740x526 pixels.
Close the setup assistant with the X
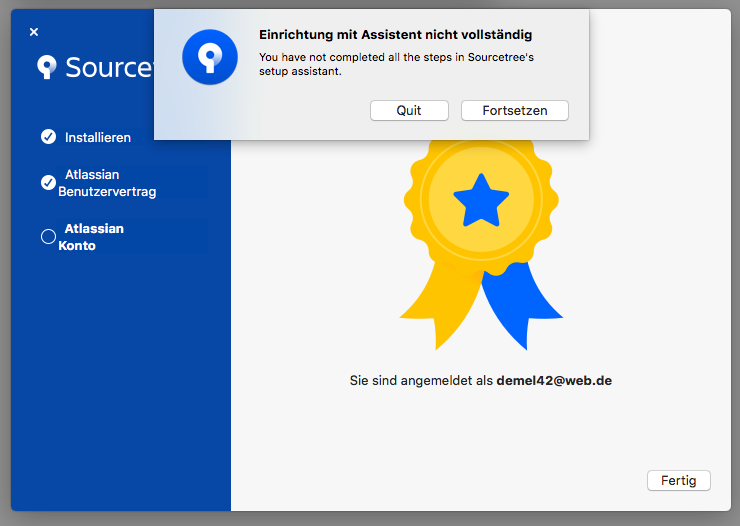coord(34,32)
